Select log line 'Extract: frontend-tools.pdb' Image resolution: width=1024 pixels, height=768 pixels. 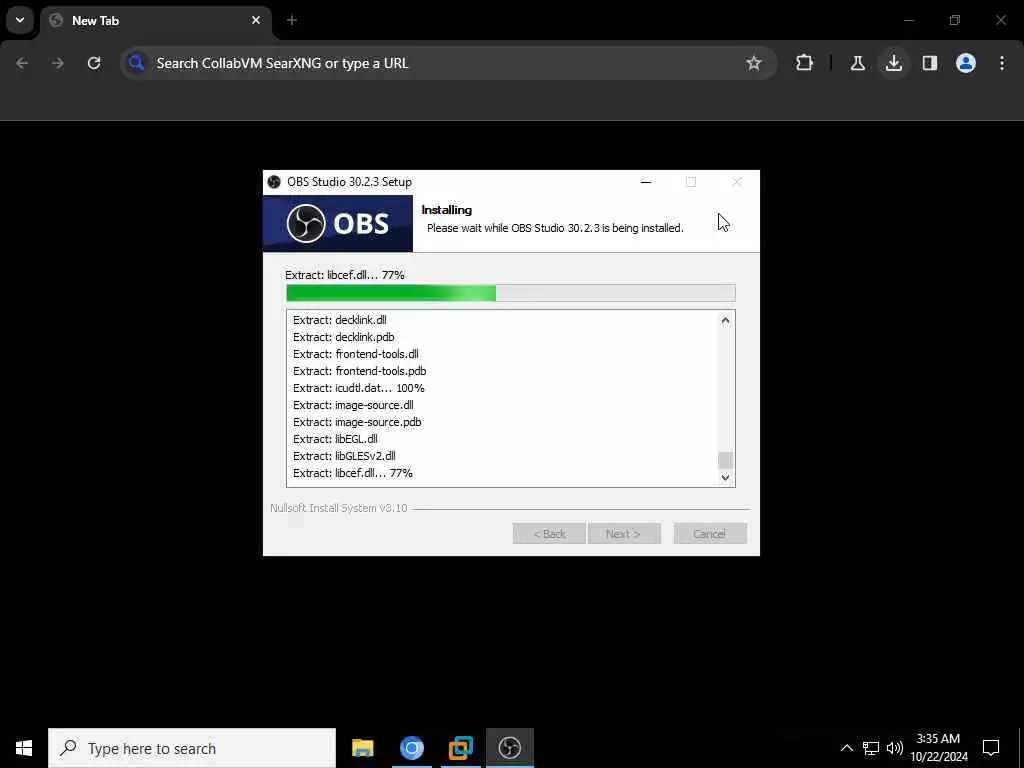pos(360,371)
